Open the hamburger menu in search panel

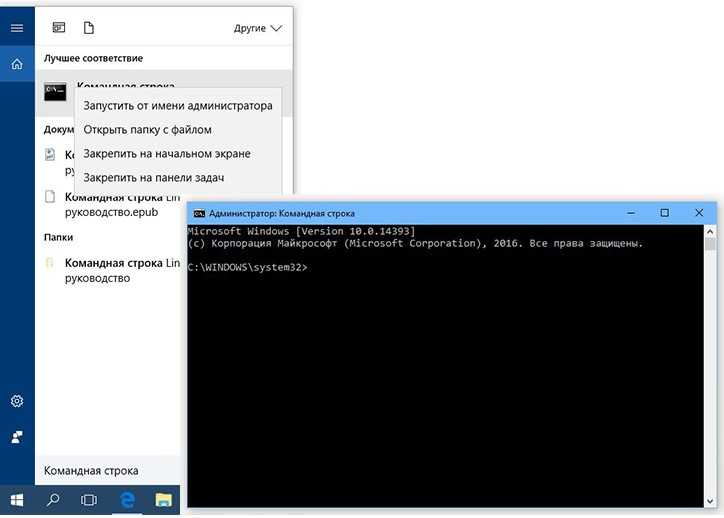pos(17,28)
